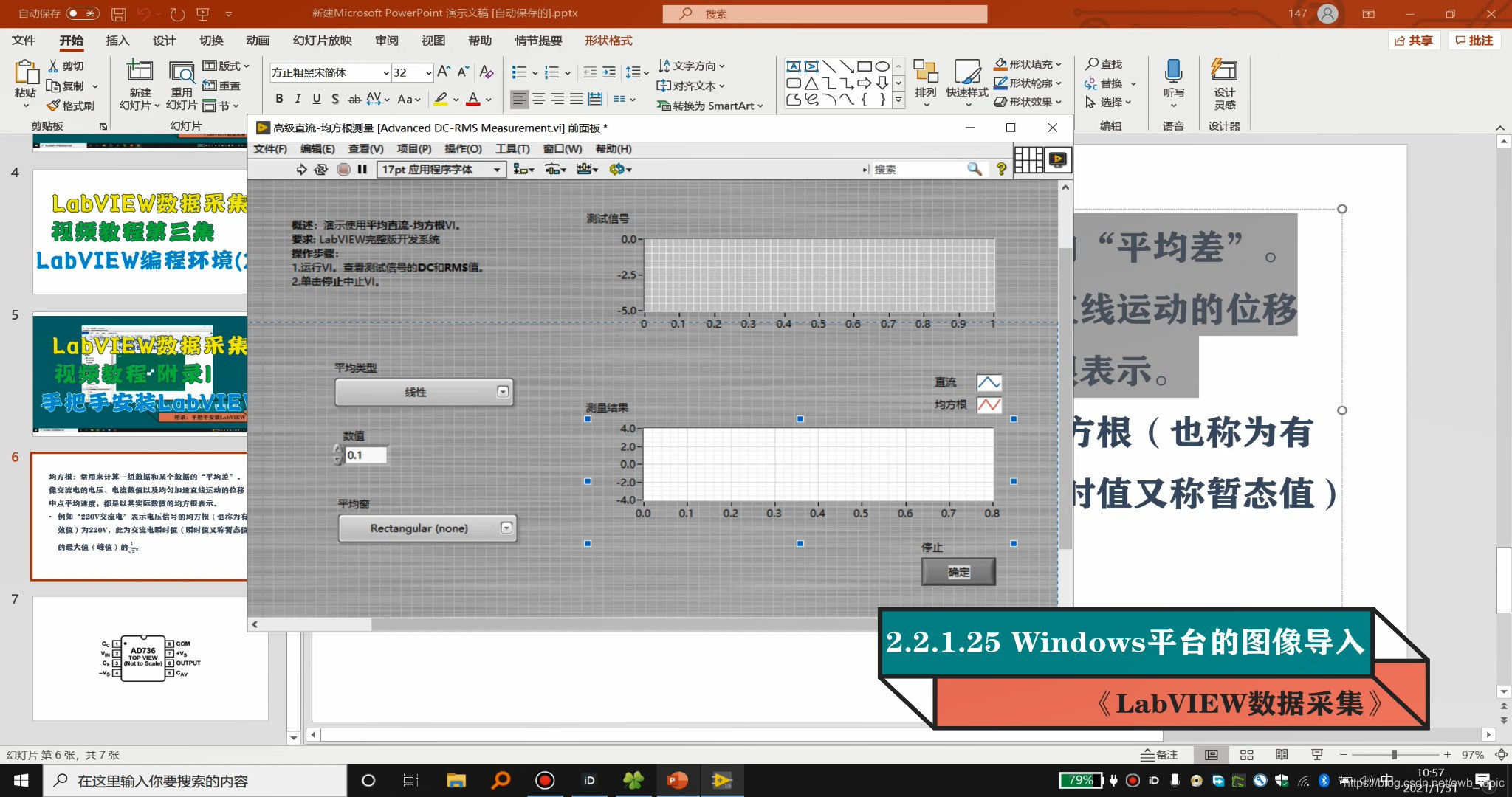Viewport: 1512px width, 797px height.
Task: Open the Rectangular (none) window dropdown
Action: 427,528
